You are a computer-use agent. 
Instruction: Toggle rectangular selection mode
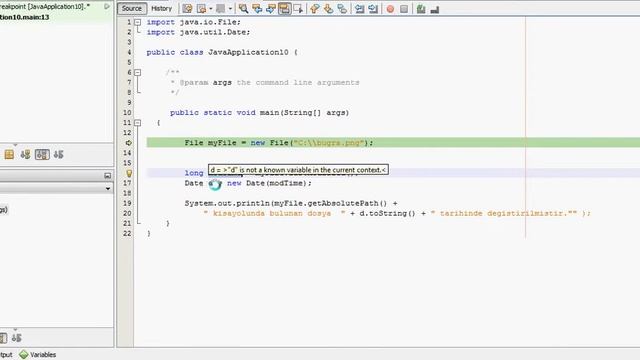(x=298, y=9)
